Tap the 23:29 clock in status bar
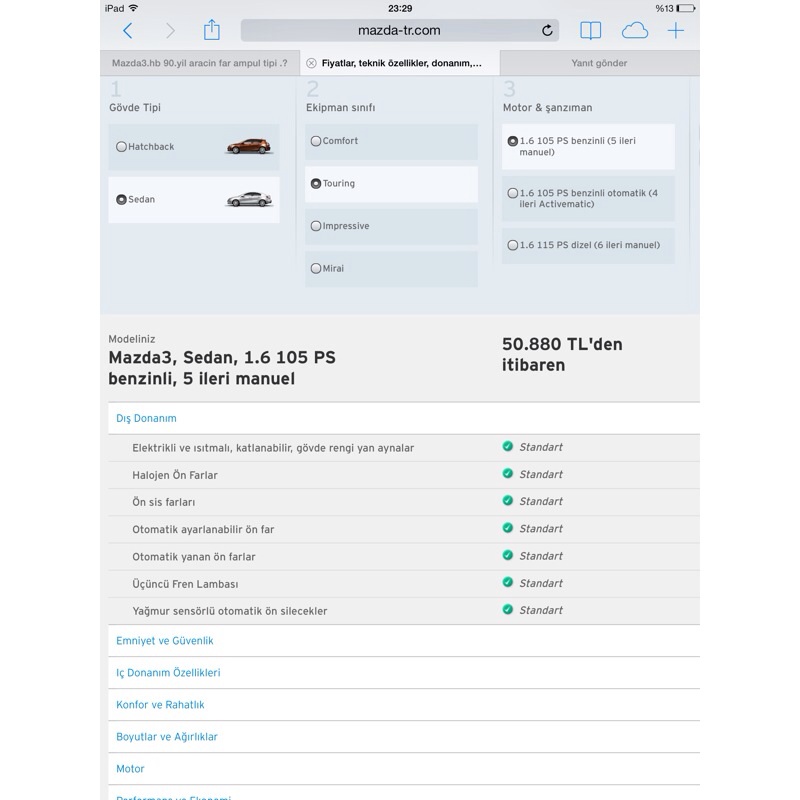Screen dimensions: 800x800 point(400,8)
